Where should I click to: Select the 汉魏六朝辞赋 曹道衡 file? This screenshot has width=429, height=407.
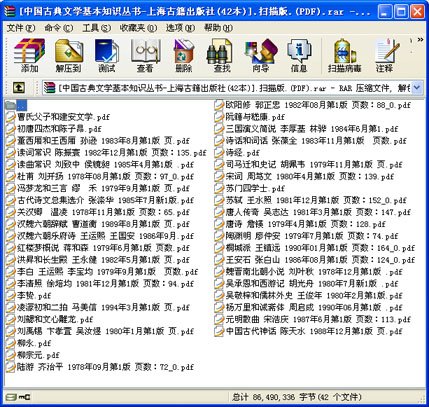[98, 224]
